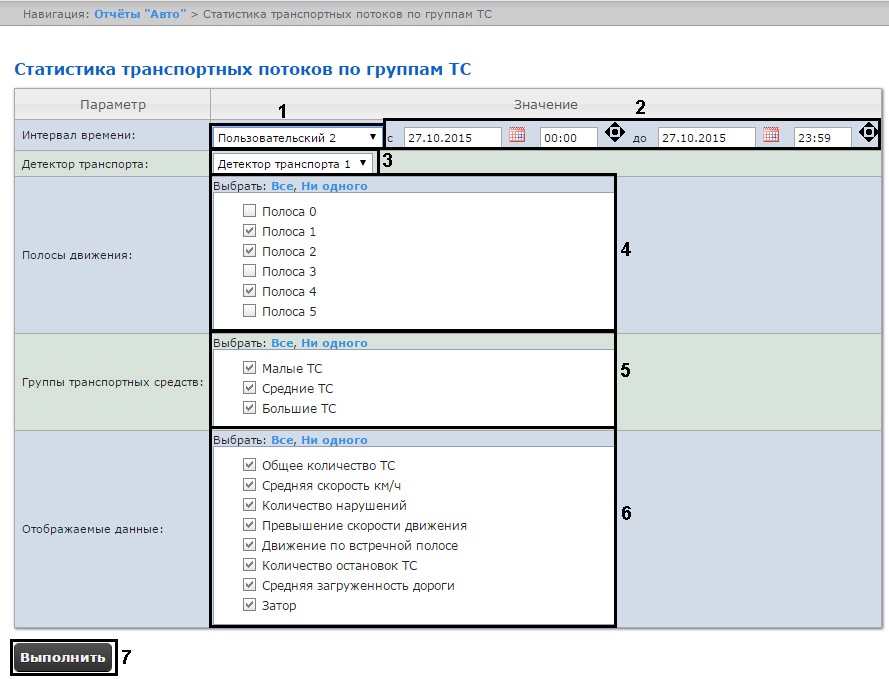Image resolution: width=889 pixels, height=679 pixels.
Task: Enable the Полоса 0 checkbox
Action: [x=250, y=212]
